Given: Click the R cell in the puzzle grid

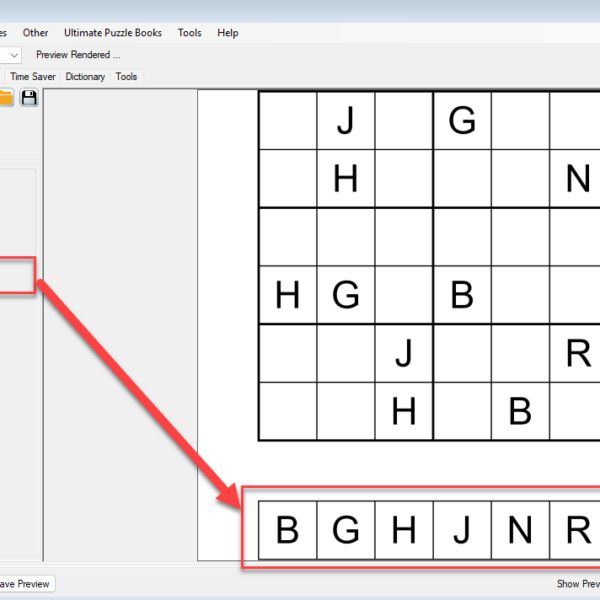Looking at the screenshot, I should tap(577, 353).
